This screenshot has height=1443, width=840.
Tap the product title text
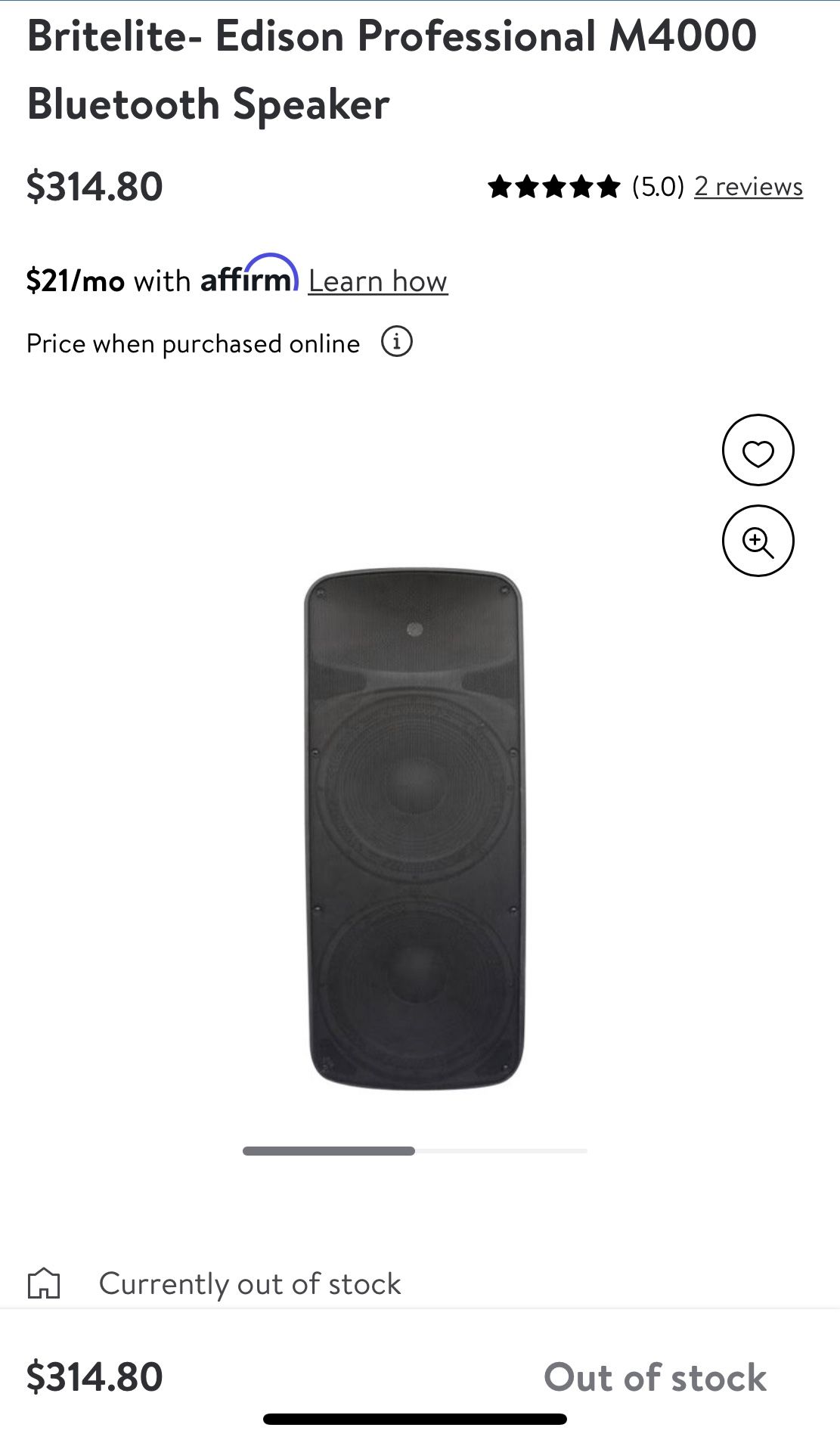[x=392, y=70]
